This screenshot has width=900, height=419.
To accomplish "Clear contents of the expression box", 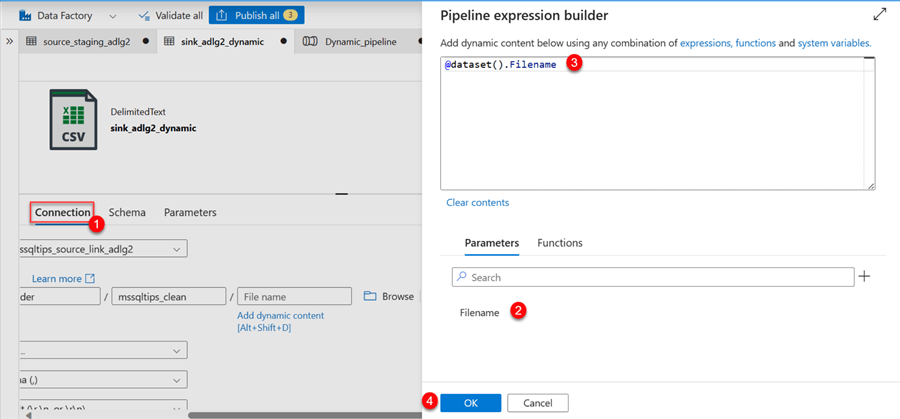I will click(477, 202).
